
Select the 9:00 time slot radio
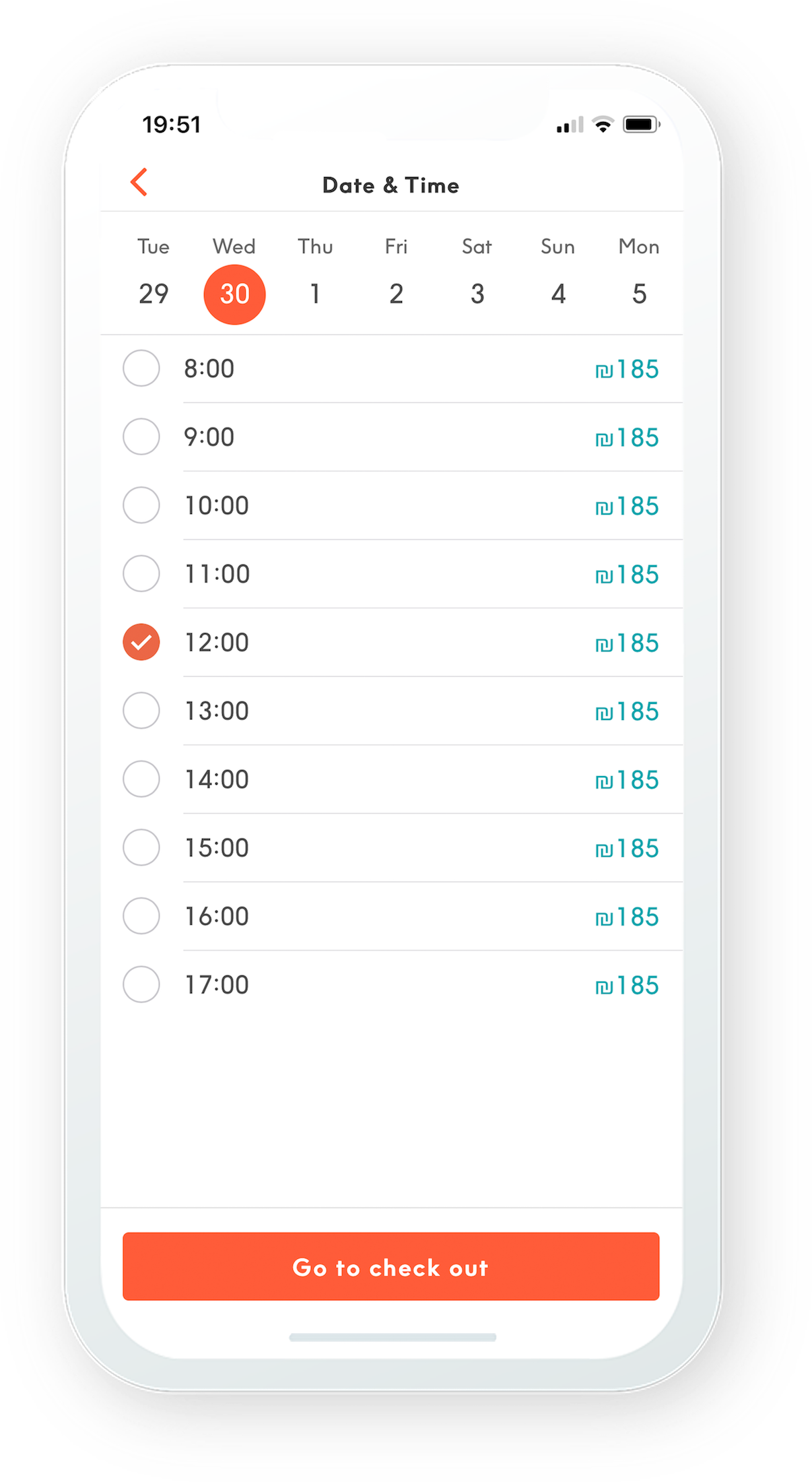click(x=141, y=437)
